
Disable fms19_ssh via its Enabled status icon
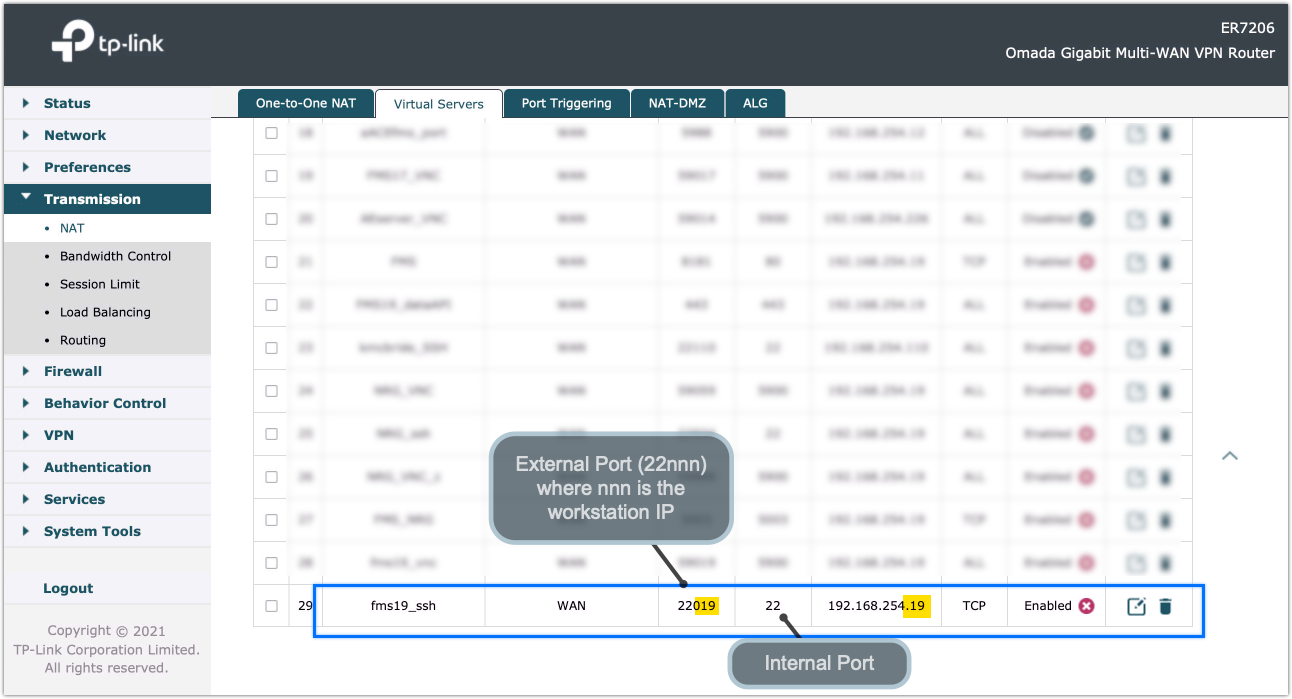[1086, 606]
